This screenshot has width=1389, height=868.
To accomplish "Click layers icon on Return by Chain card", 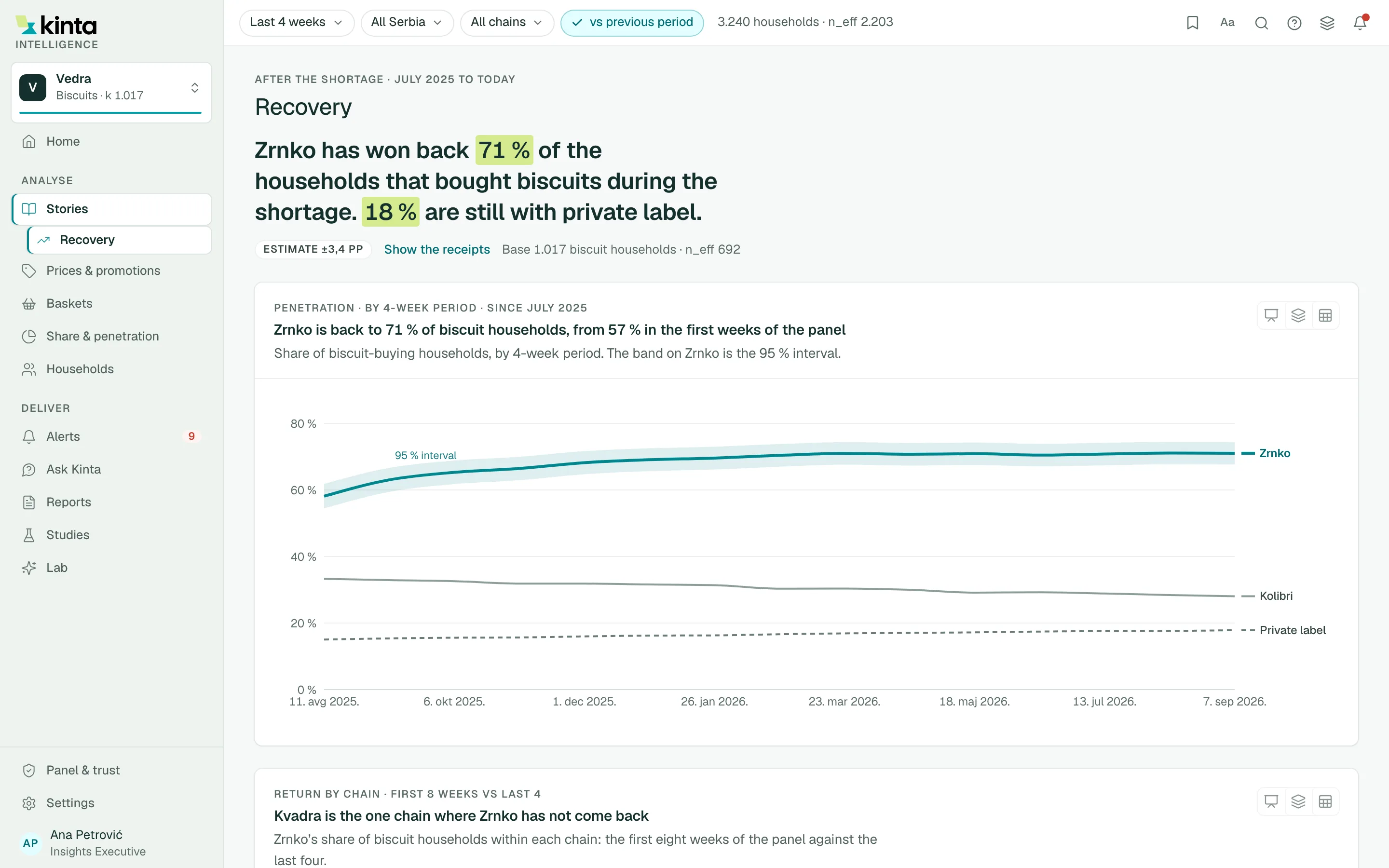I will (x=1298, y=801).
